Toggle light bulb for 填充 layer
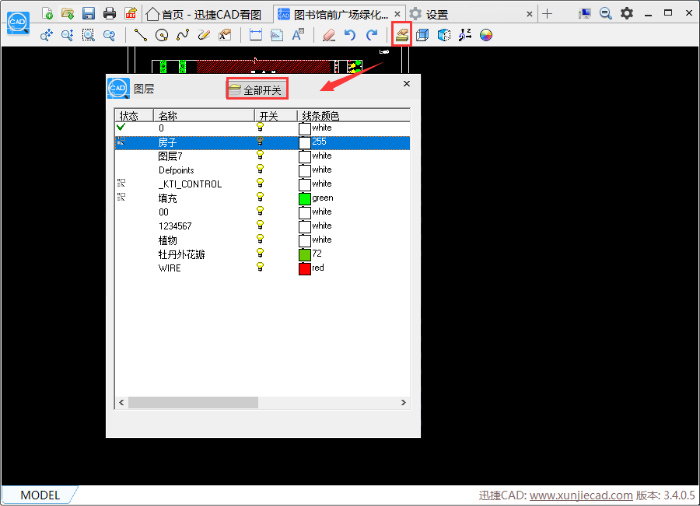Screen dimensions: 700x506 [262, 198]
